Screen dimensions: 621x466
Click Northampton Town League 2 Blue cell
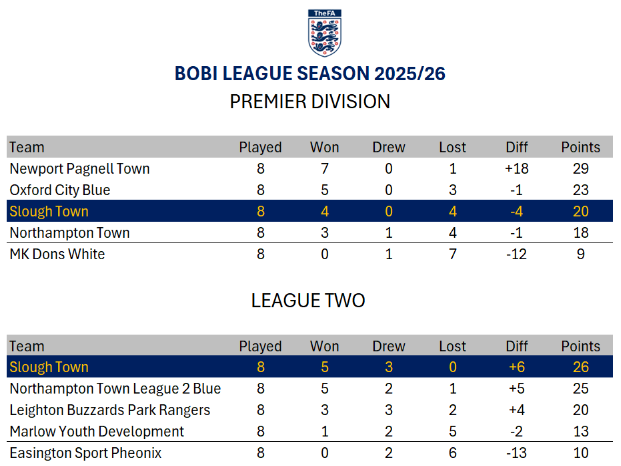pyautogui.click(x=115, y=388)
